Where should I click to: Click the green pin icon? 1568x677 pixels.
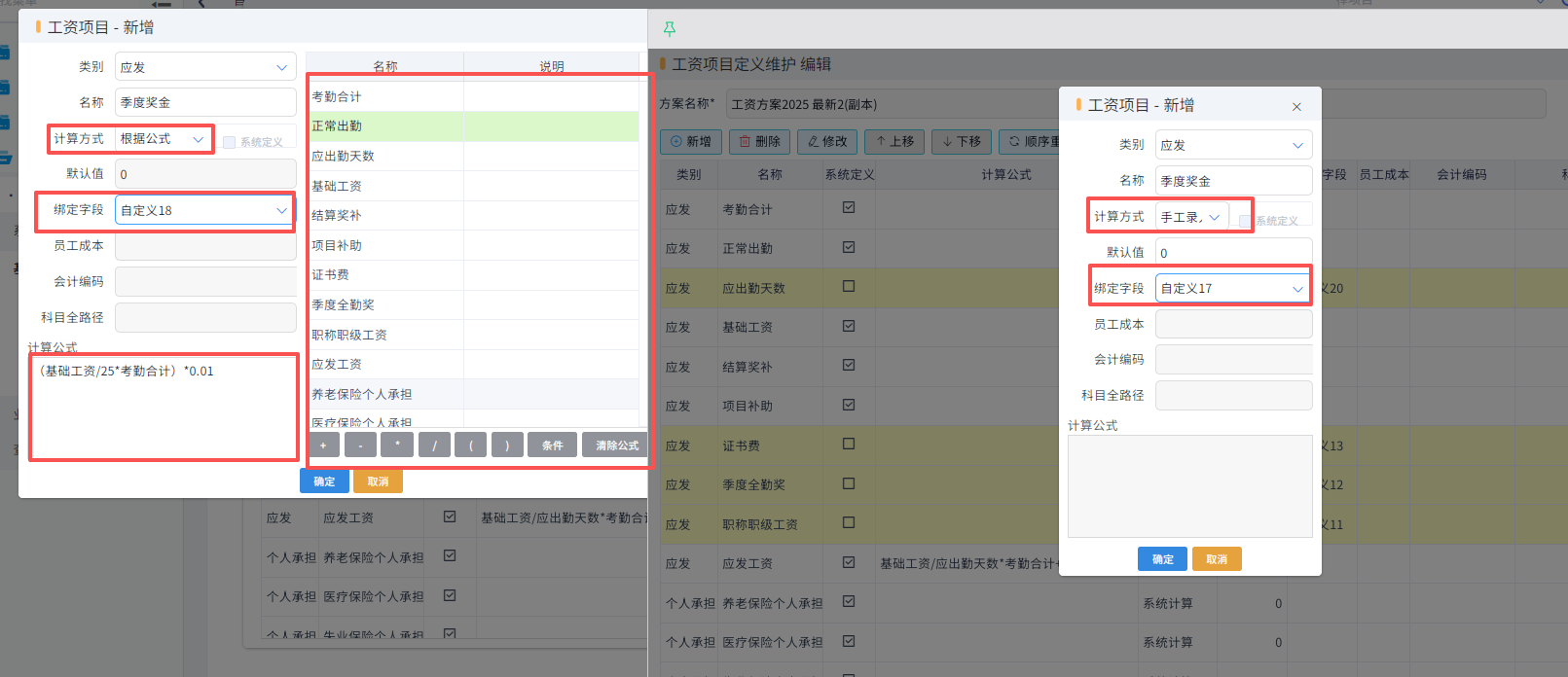[x=669, y=28]
